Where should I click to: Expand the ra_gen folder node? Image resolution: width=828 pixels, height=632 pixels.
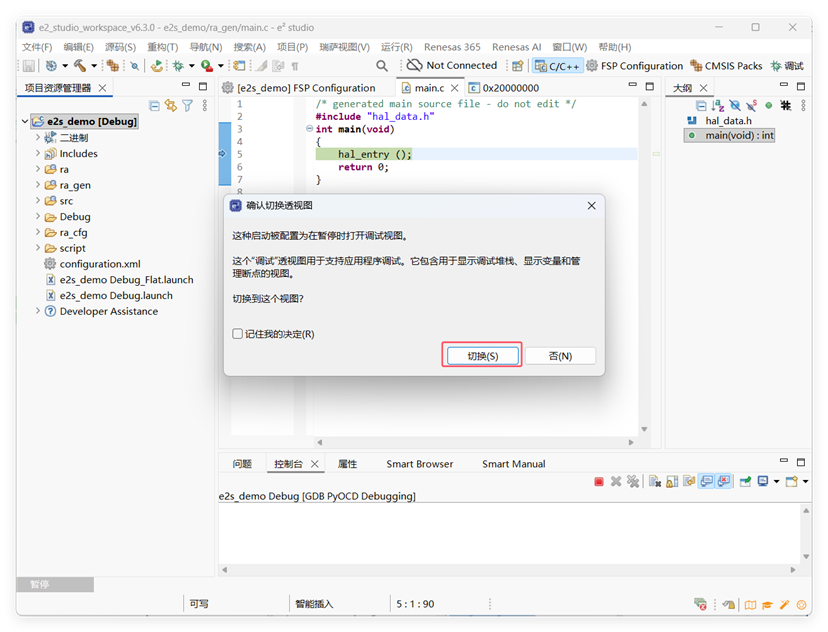click(37, 185)
